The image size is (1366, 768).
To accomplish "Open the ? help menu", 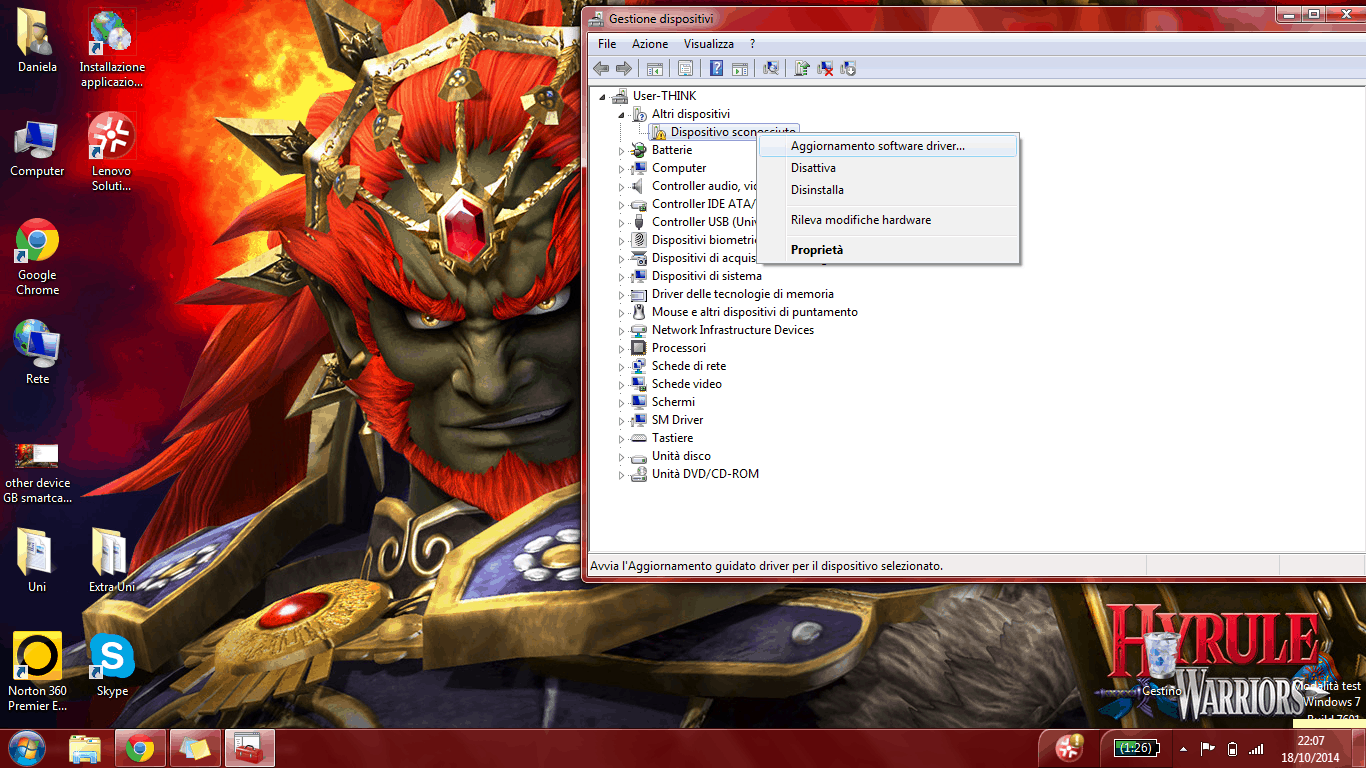I will [752, 44].
